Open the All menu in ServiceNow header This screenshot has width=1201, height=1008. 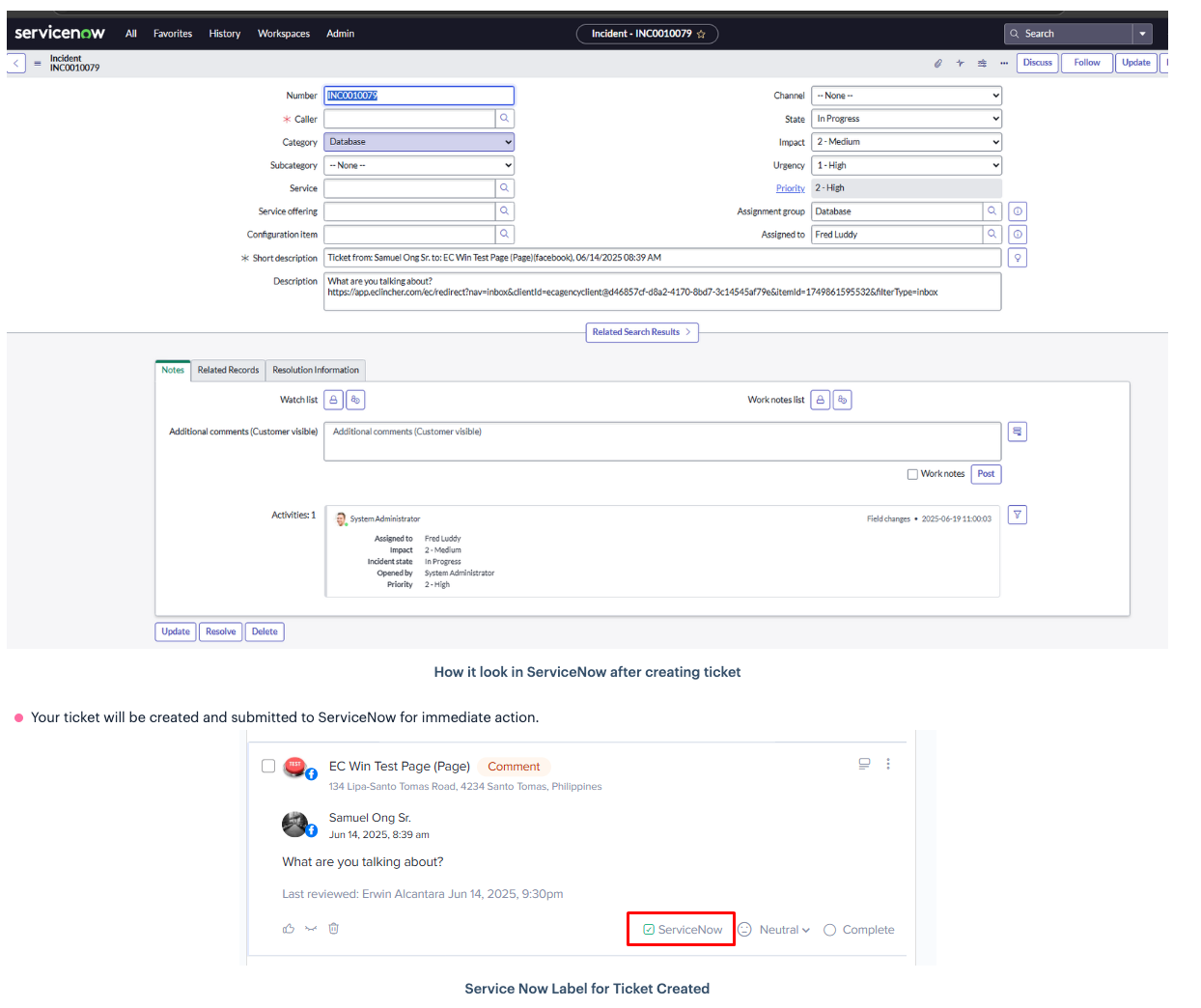(131, 34)
